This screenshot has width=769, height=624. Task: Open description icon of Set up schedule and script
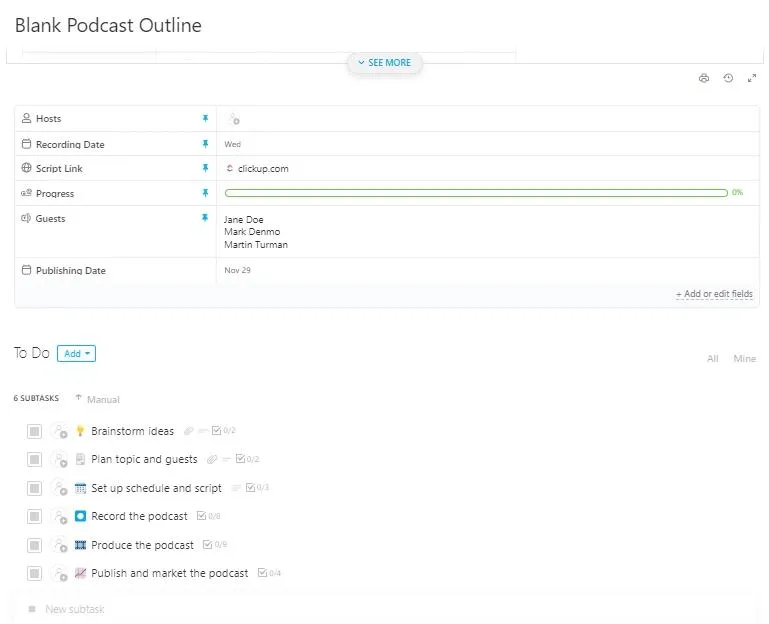(236, 488)
